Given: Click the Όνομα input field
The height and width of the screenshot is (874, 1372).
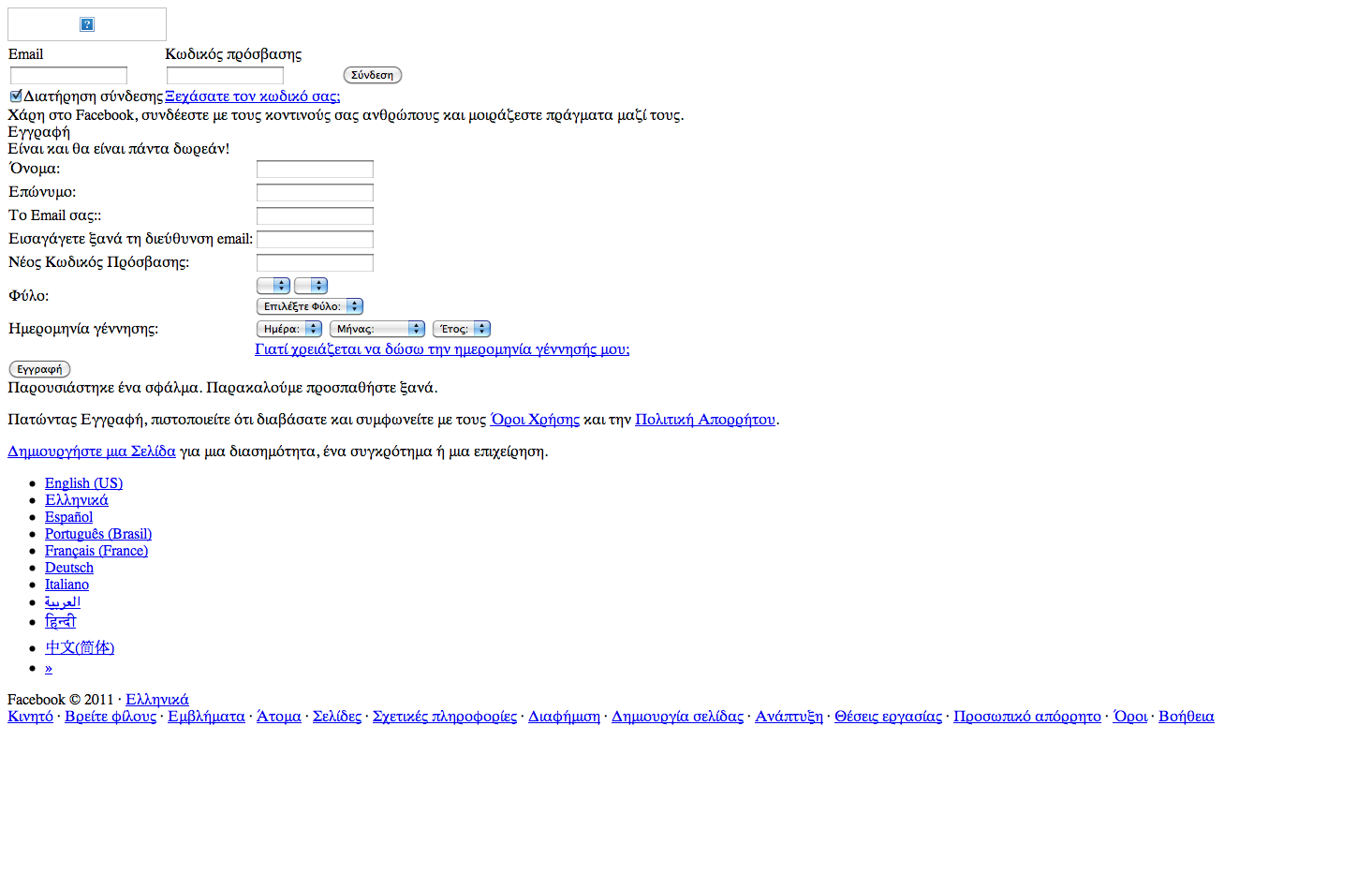Looking at the screenshot, I should (x=315, y=169).
